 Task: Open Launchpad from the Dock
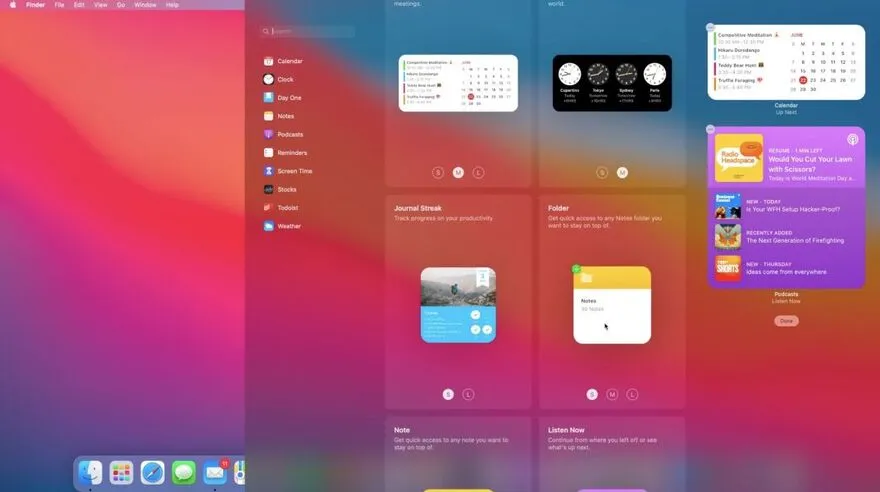tap(121, 472)
